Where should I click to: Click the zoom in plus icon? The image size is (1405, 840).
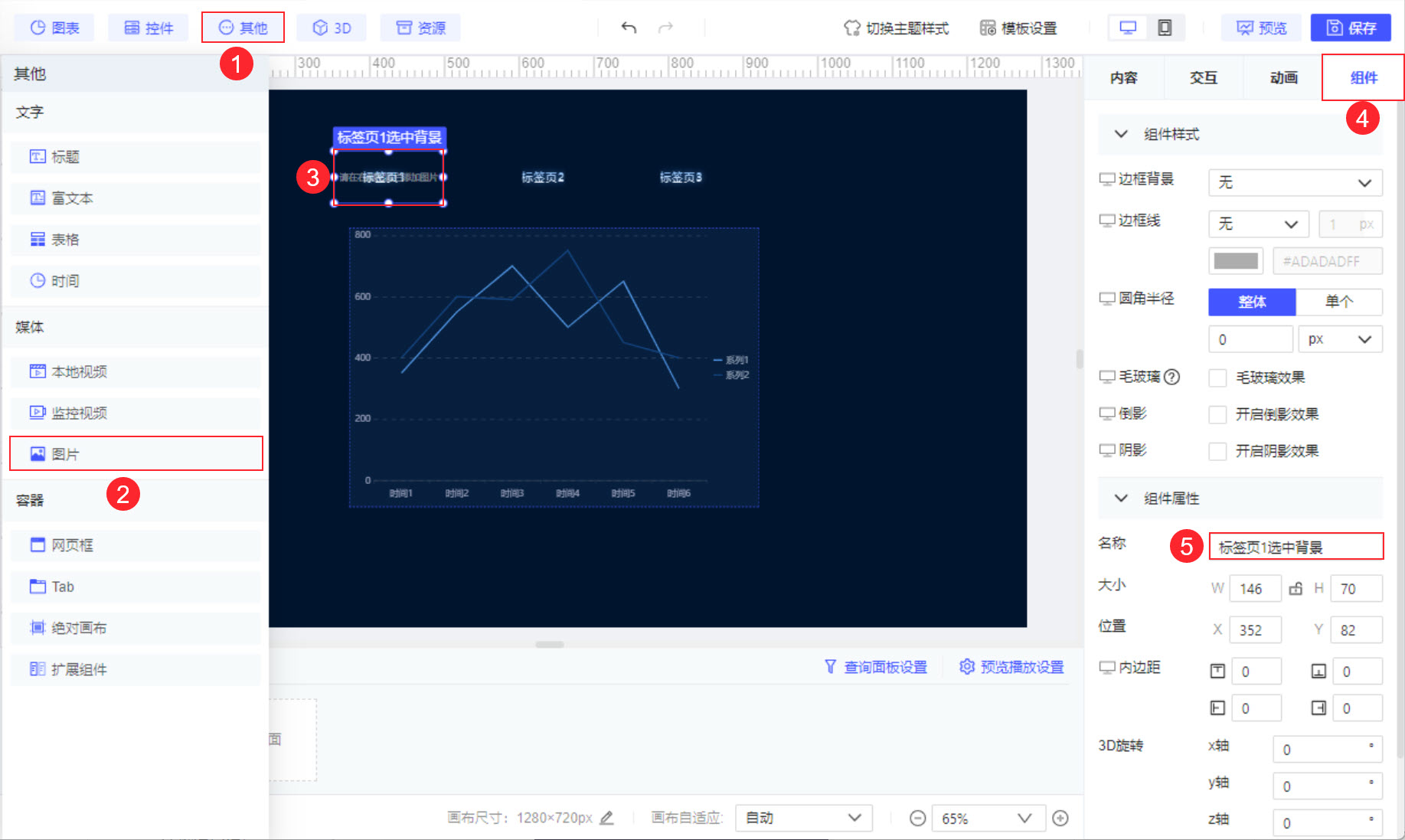click(x=1060, y=819)
